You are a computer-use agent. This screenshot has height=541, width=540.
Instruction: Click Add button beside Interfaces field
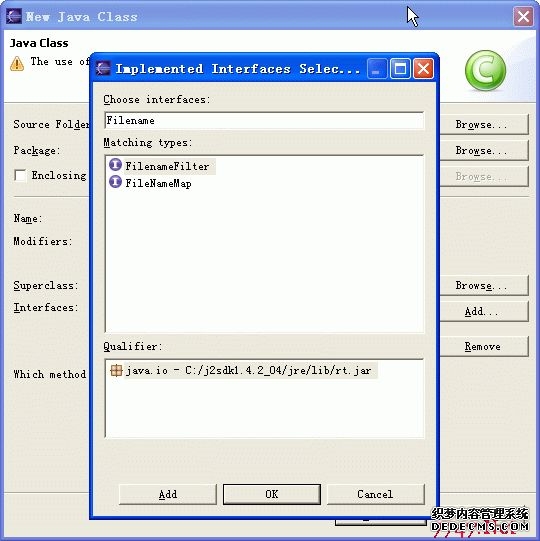pos(484,312)
